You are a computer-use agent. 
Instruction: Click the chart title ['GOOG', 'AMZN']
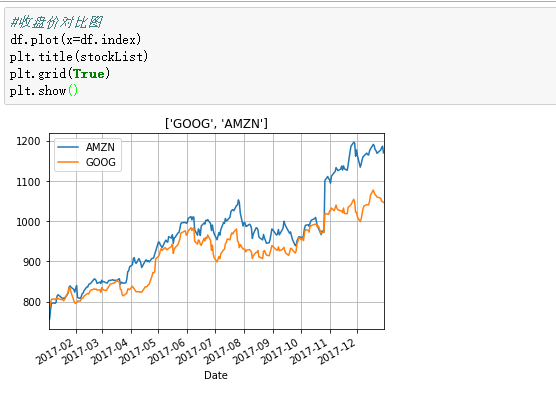216,123
